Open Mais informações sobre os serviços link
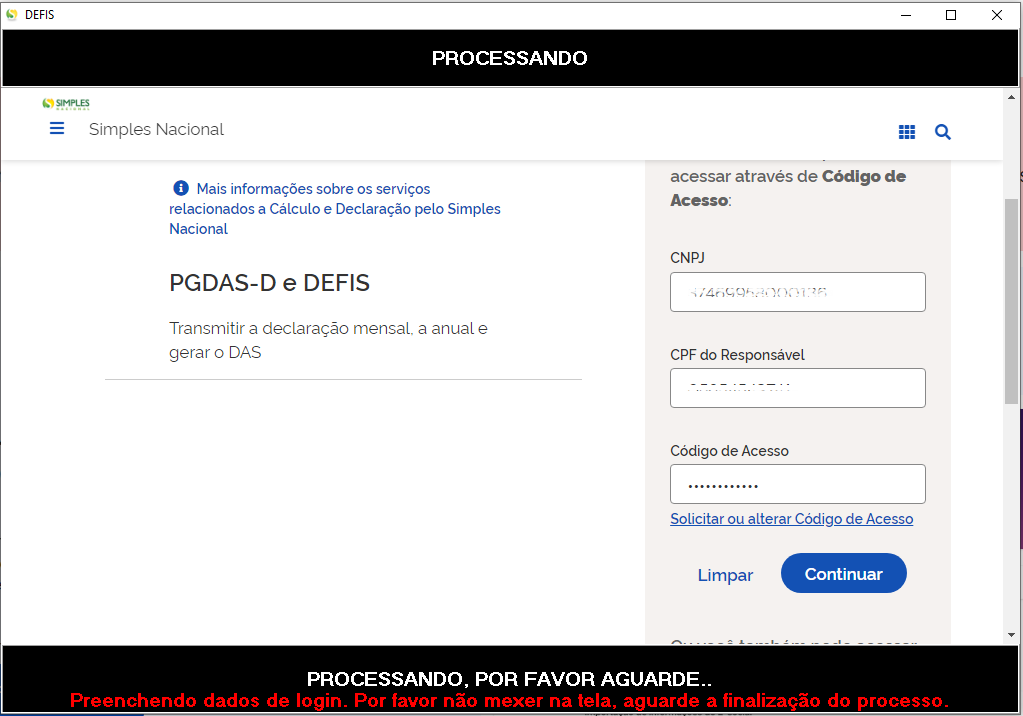Image resolution: width=1023 pixels, height=716 pixels. pos(335,209)
